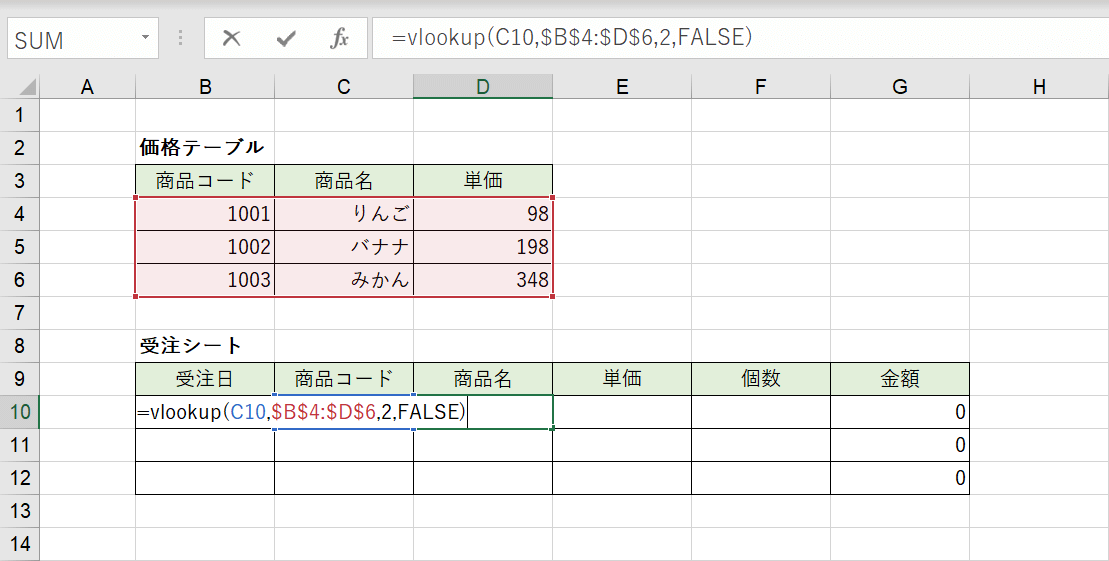Click the order sheet 単価 header cell
This screenshot has height=561, width=1109.
pos(622,378)
